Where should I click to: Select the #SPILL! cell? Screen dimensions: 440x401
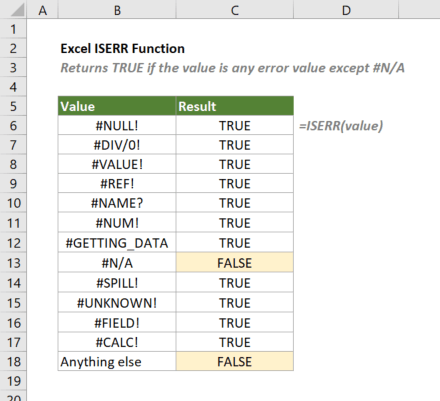tap(117, 283)
